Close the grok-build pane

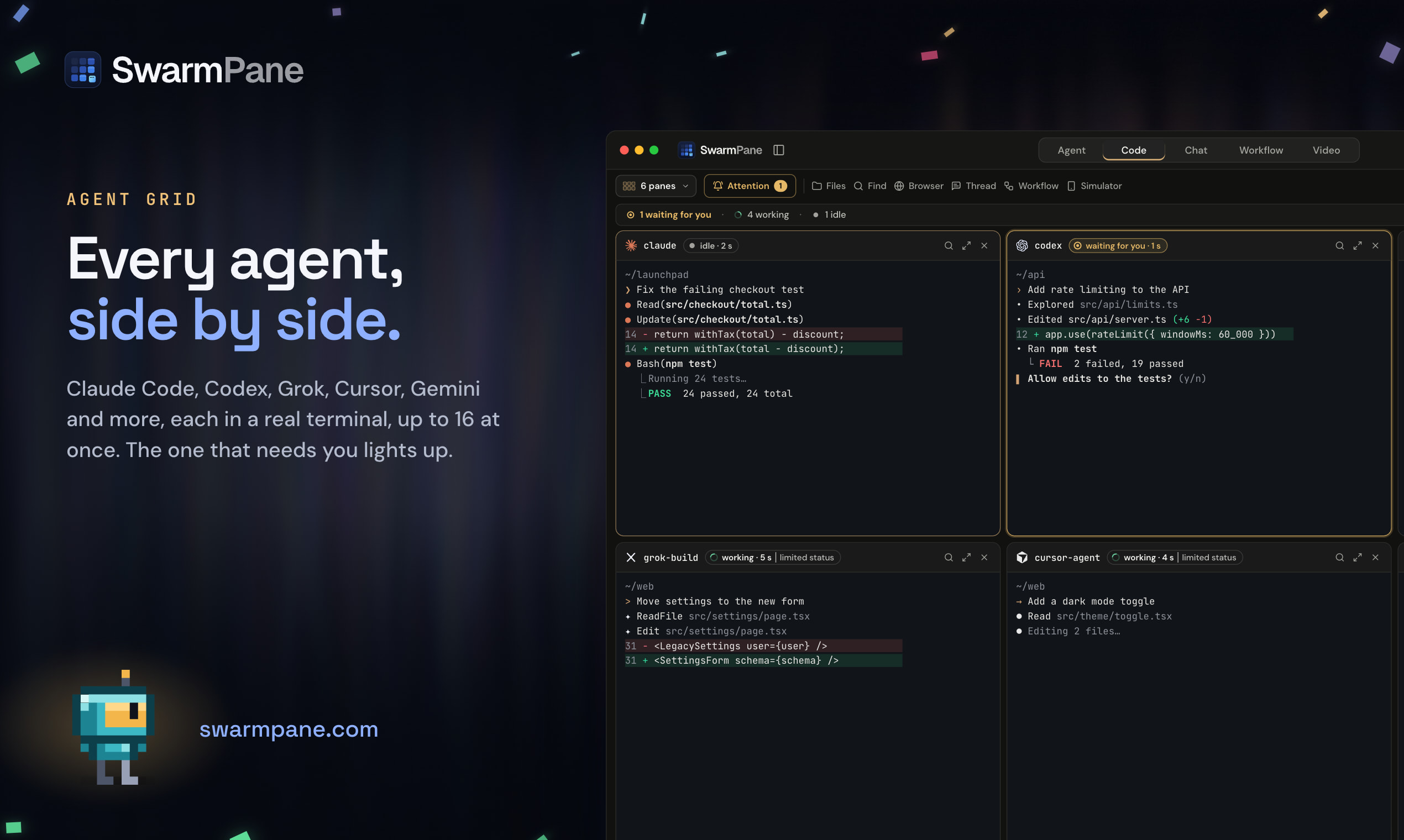click(984, 558)
